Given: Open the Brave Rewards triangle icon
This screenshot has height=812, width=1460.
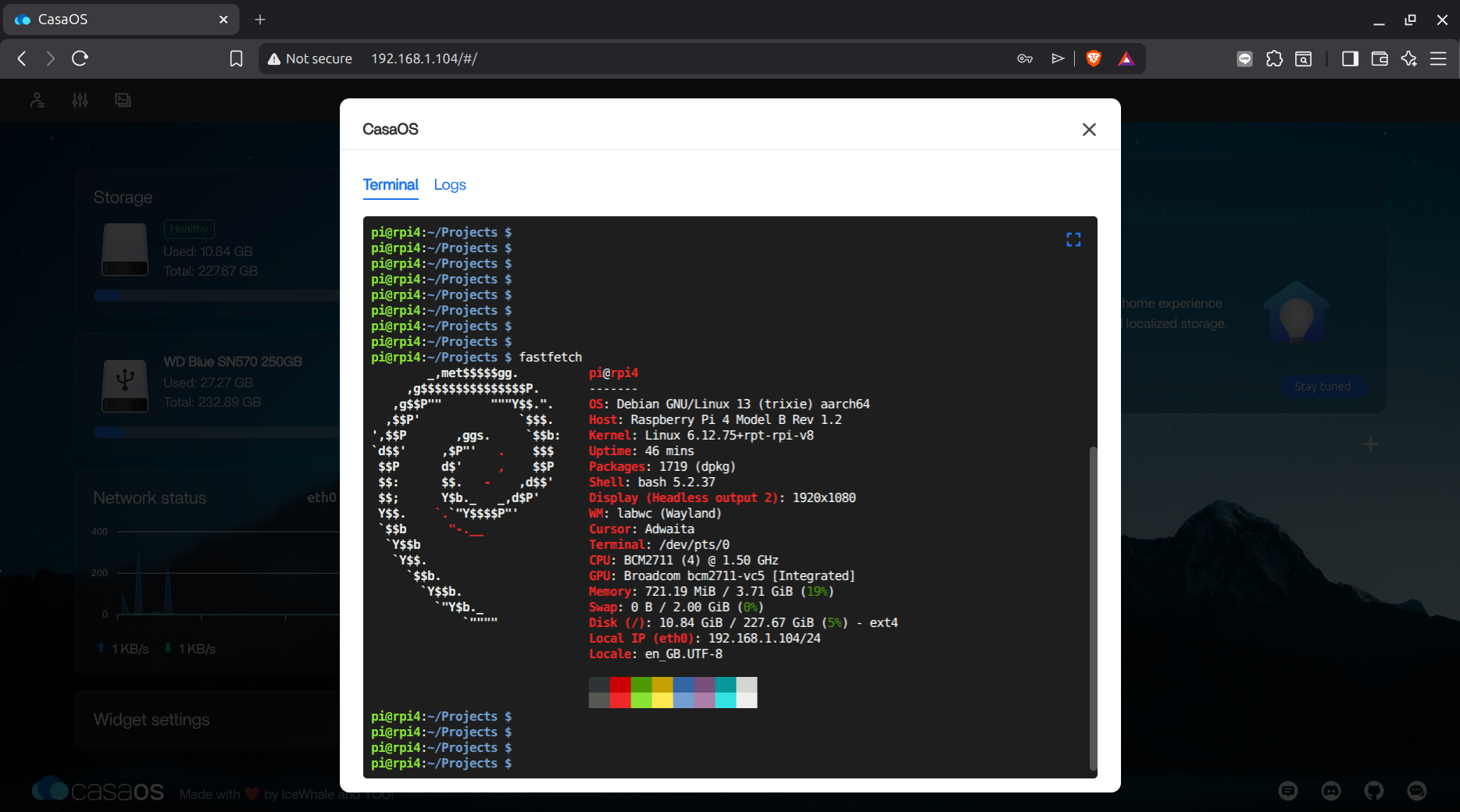Looking at the screenshot, I should (x=1126, y=59).
